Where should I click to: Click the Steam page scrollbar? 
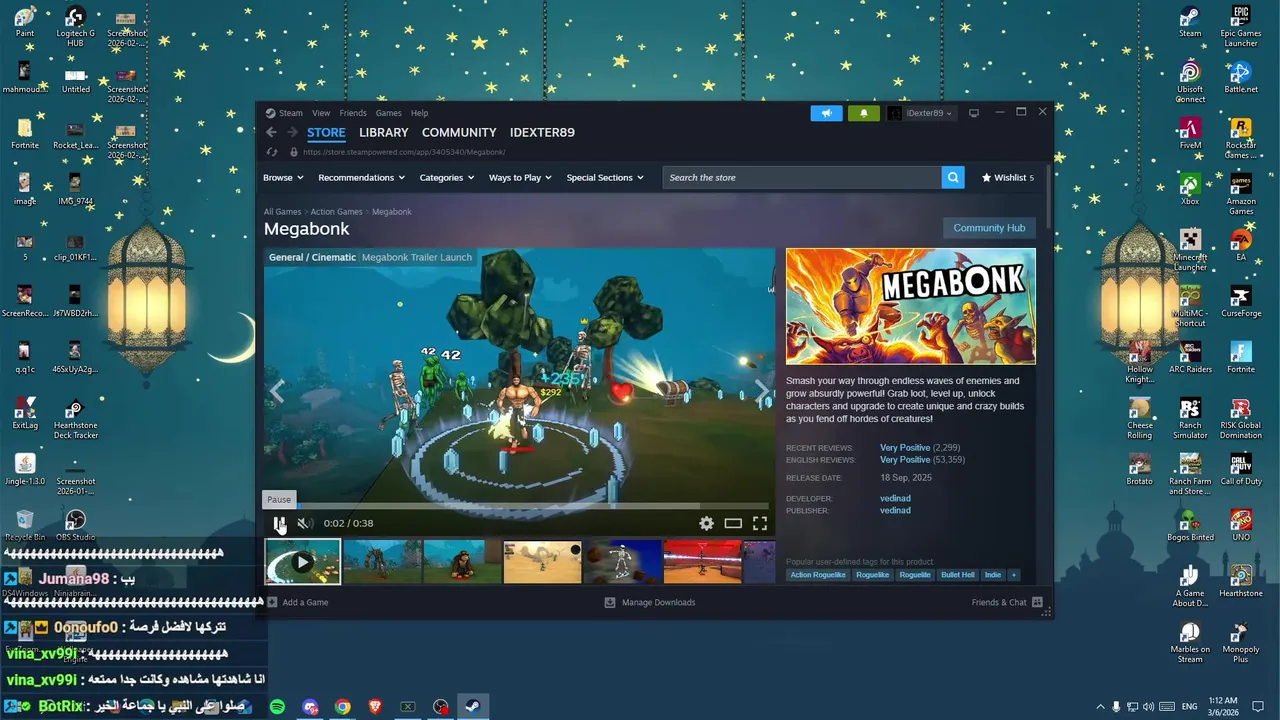point(1048,196)
